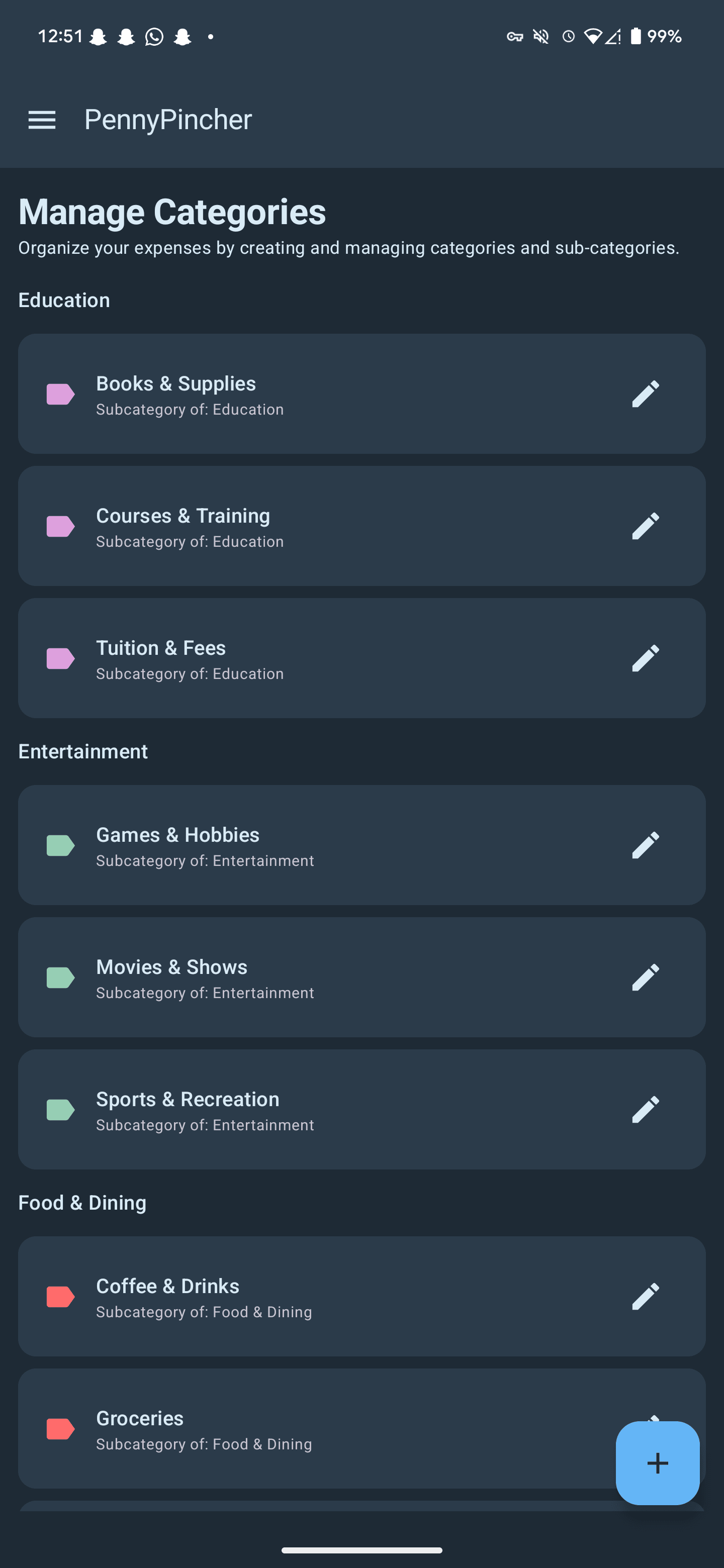
Task: Open the hamburger navigation menu
Action: coord(42,120)
